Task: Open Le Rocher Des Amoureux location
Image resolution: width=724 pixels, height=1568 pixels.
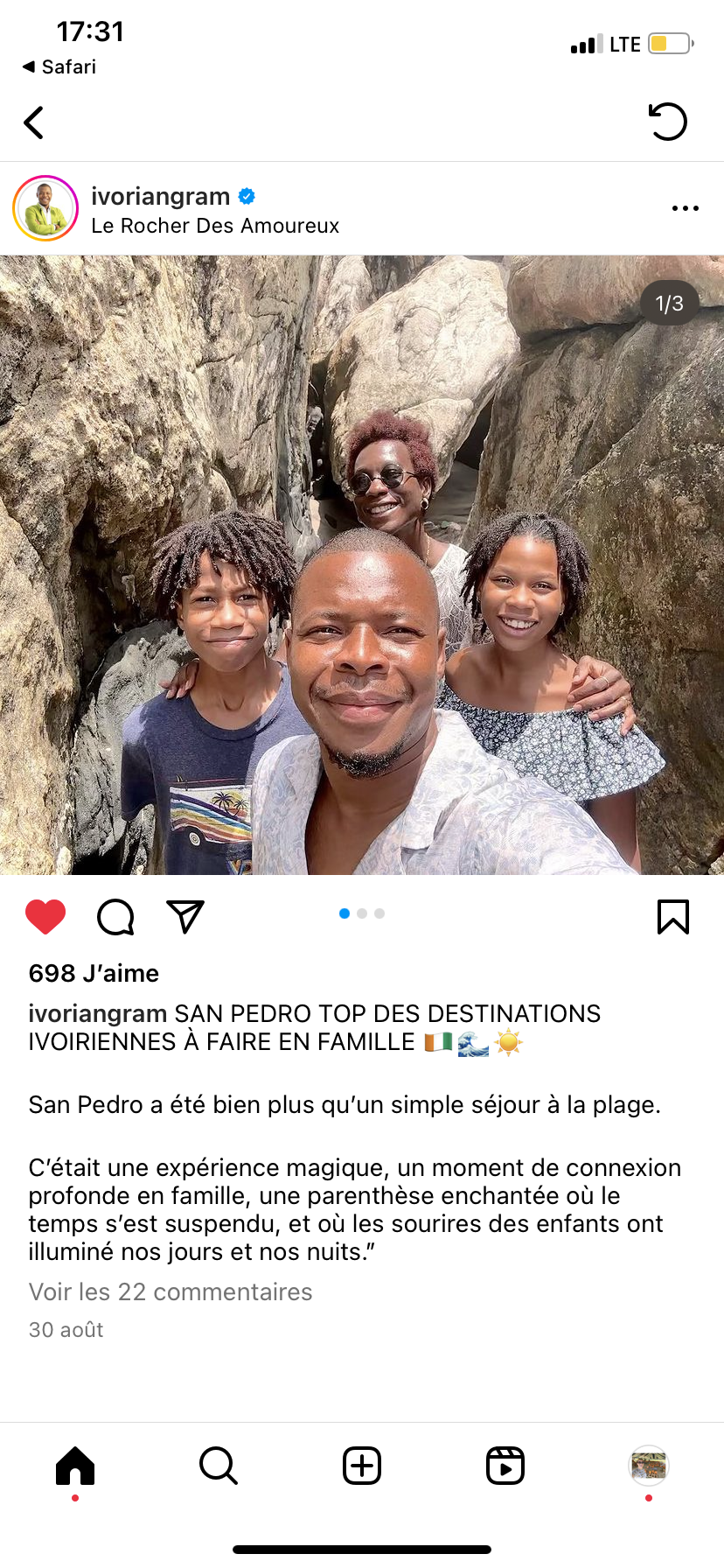Action: [215, 226]
